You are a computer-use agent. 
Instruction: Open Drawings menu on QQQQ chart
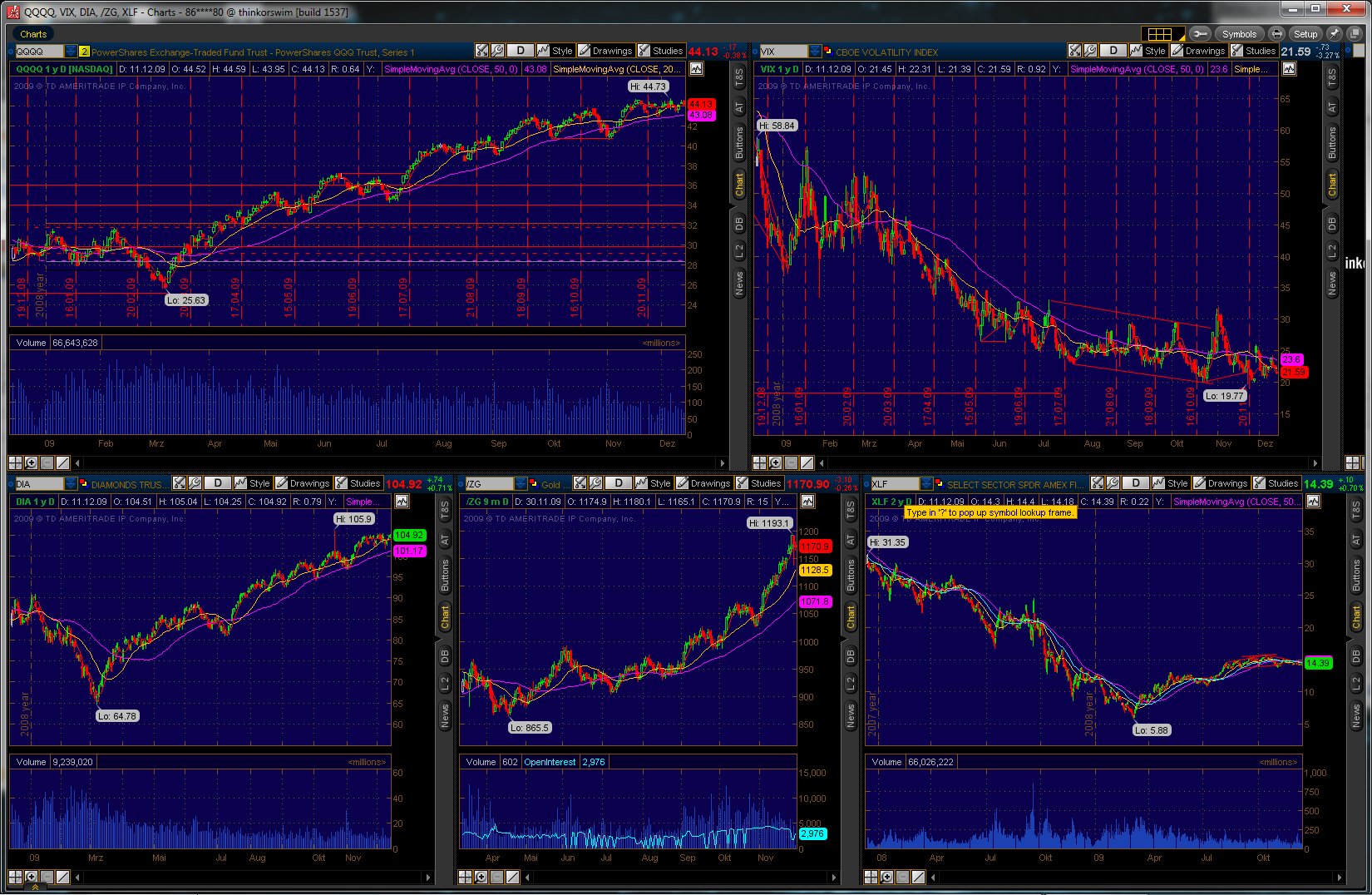606,51
